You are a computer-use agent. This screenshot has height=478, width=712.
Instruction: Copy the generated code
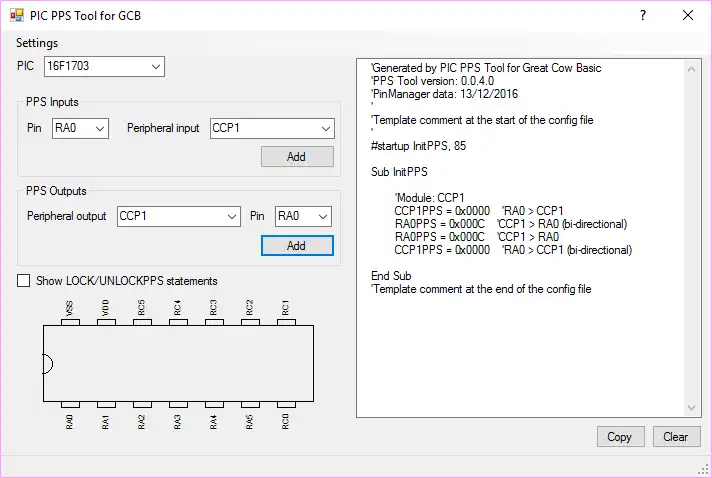click(x=621, y=437)
